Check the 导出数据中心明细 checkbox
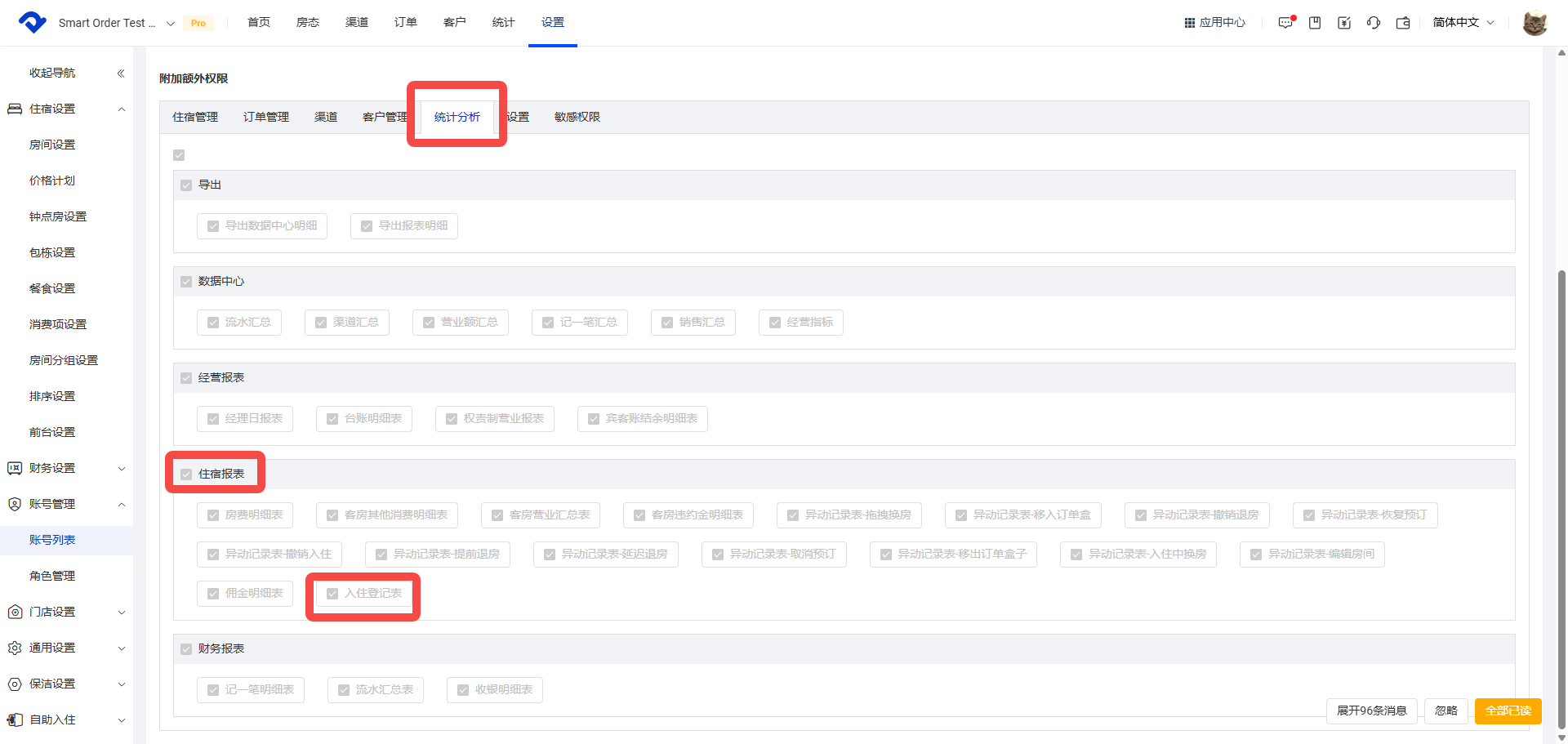 point(213,226)
